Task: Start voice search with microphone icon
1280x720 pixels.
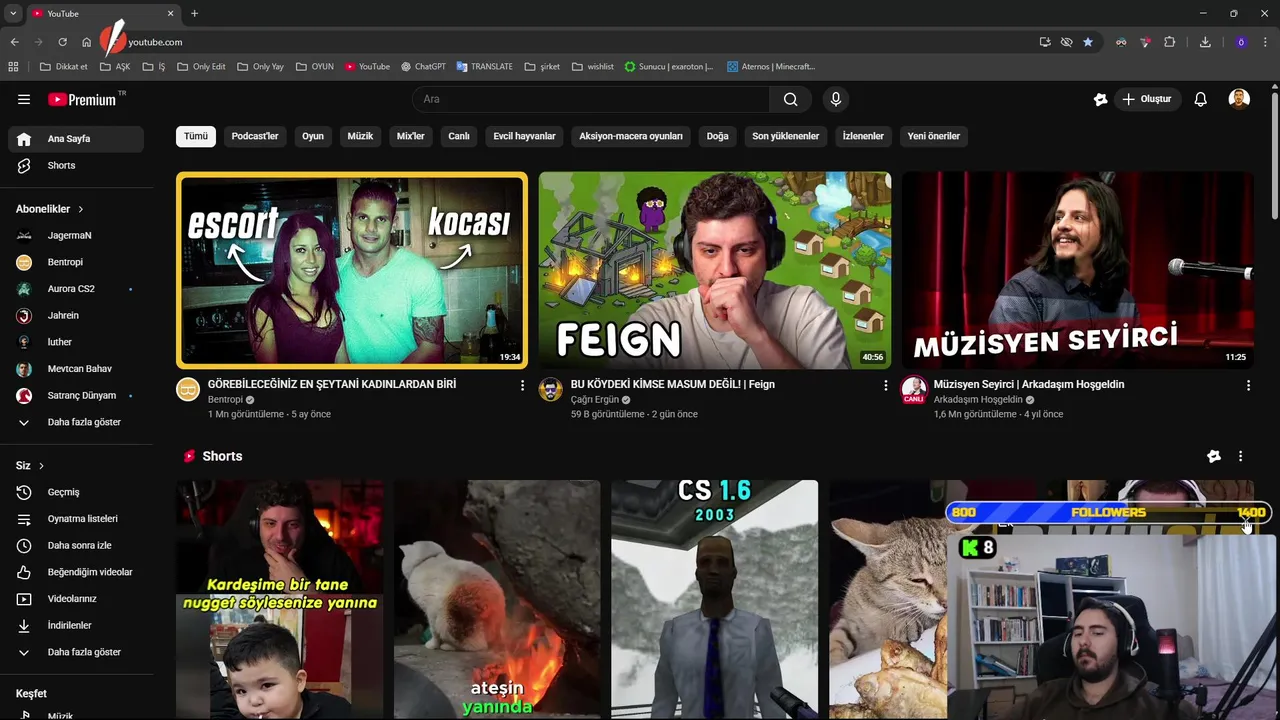Action: 836,99
